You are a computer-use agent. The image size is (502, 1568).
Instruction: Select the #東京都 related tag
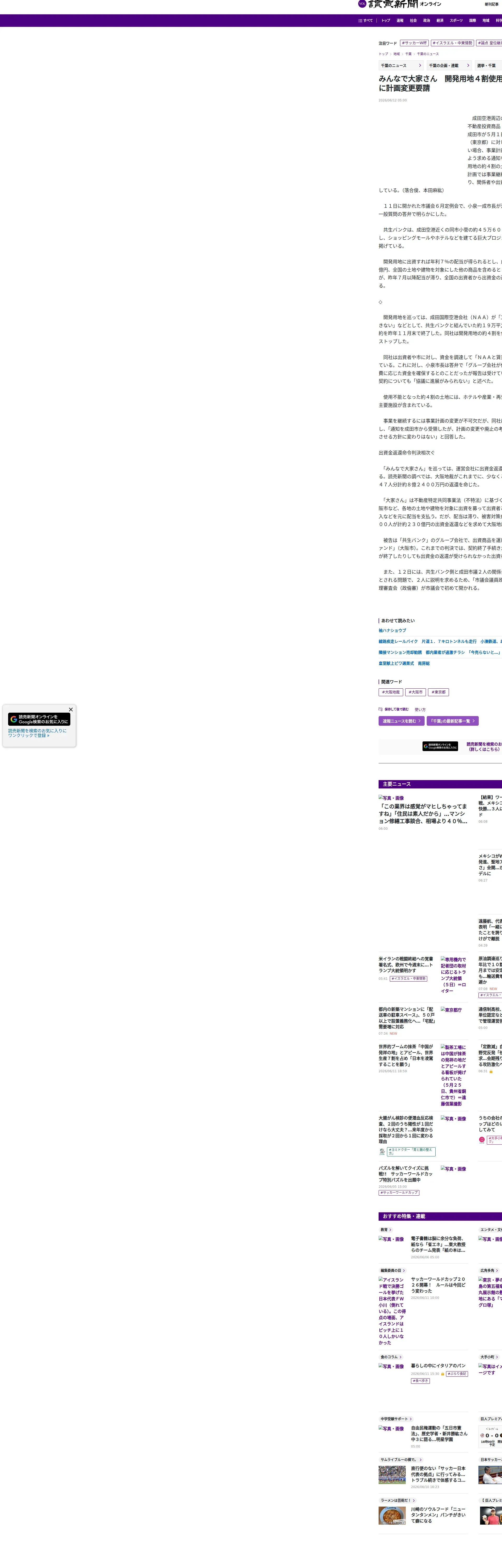439,692
